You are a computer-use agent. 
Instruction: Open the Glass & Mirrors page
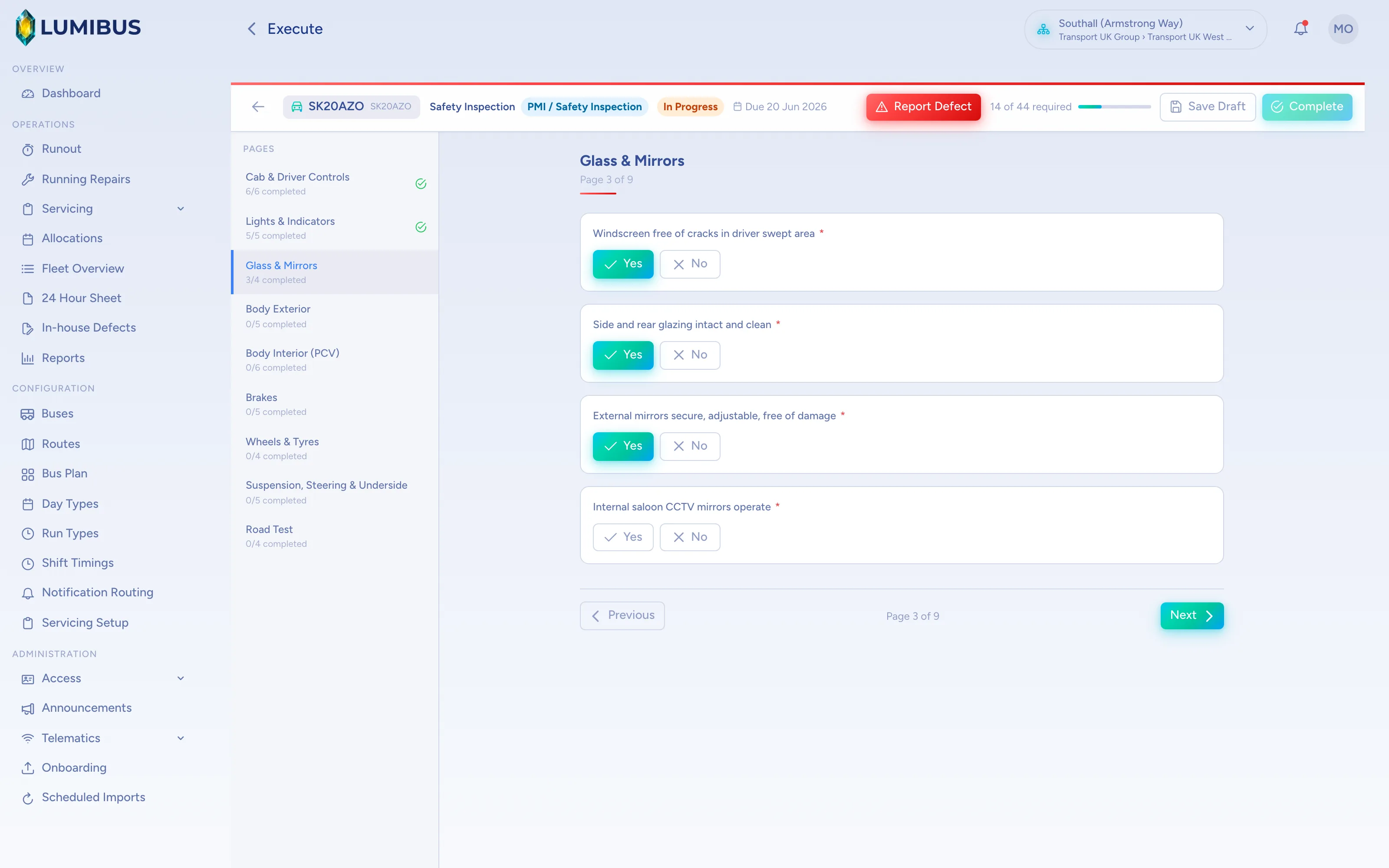coord(335,272)
